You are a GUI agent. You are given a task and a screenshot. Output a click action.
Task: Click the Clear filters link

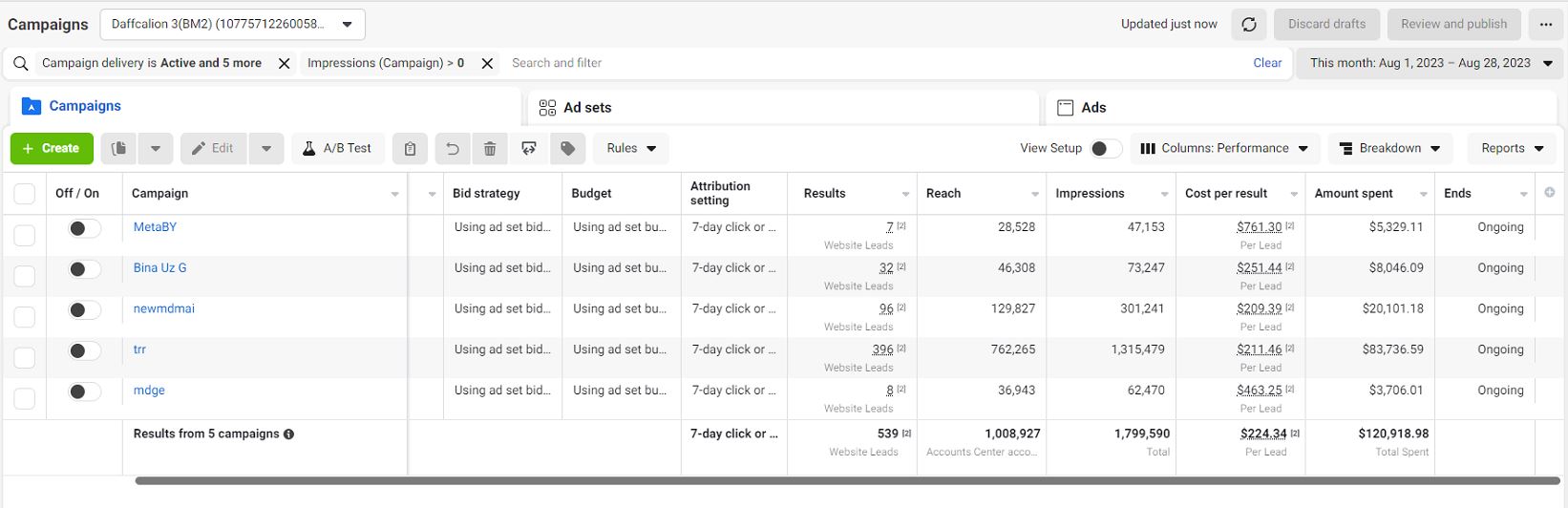click(x=1267, y=63)
